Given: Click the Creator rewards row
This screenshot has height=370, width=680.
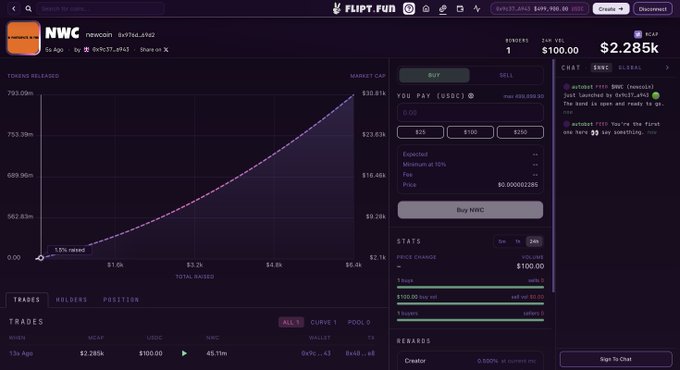Looking at the screenshot, I should 470,360.
